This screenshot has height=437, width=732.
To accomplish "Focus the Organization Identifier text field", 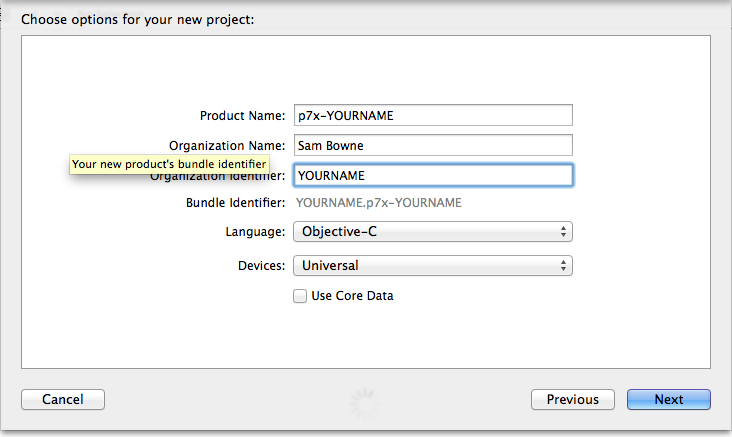I will point(432,175).
